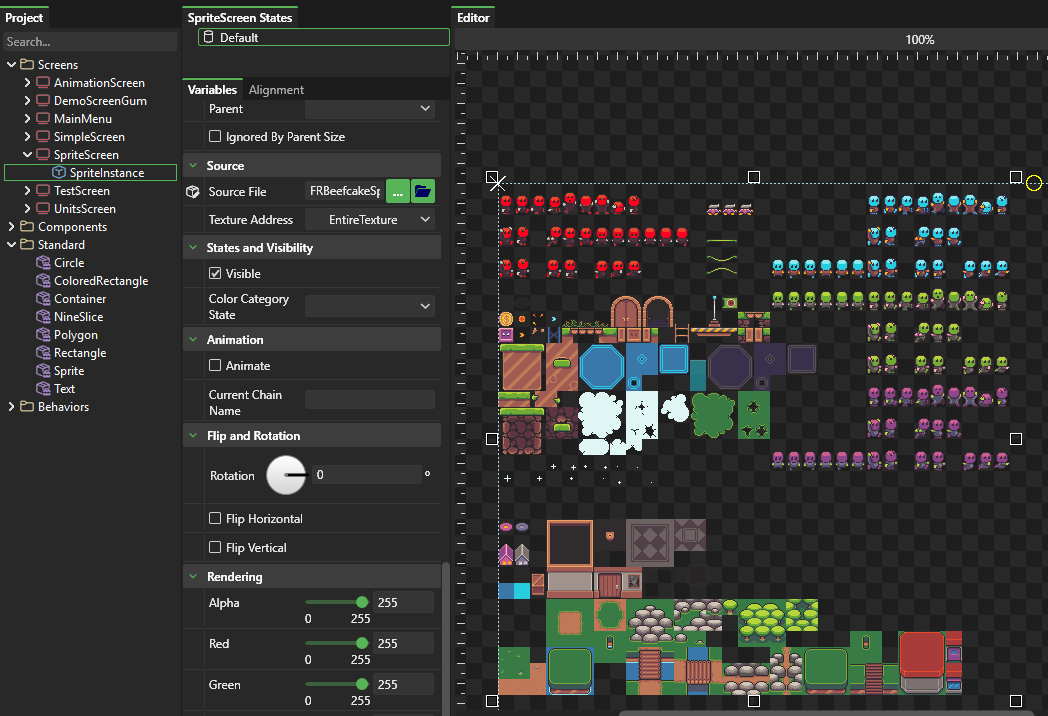This screenshot has height=716, width=1048.
Task: Switch to the Alignment tab
Action: (x=276, y=90)
